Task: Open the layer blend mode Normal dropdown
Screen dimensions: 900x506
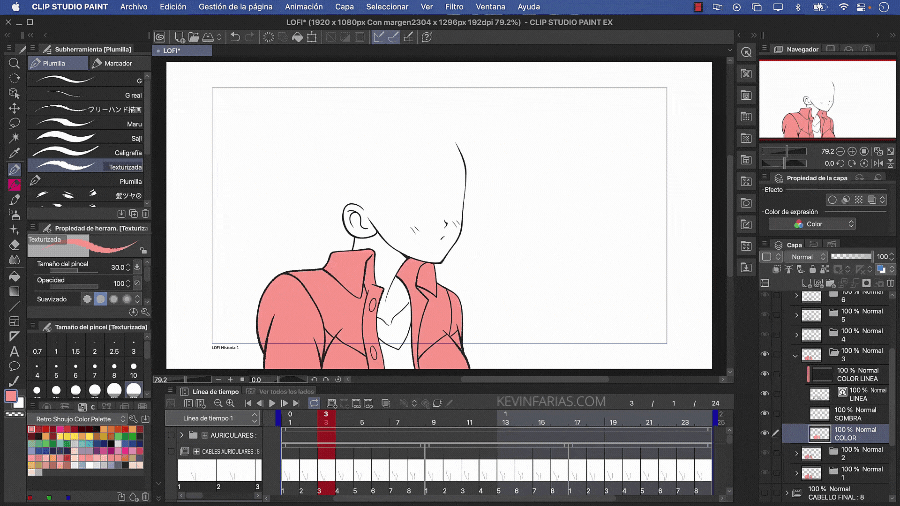Action: 805,257
